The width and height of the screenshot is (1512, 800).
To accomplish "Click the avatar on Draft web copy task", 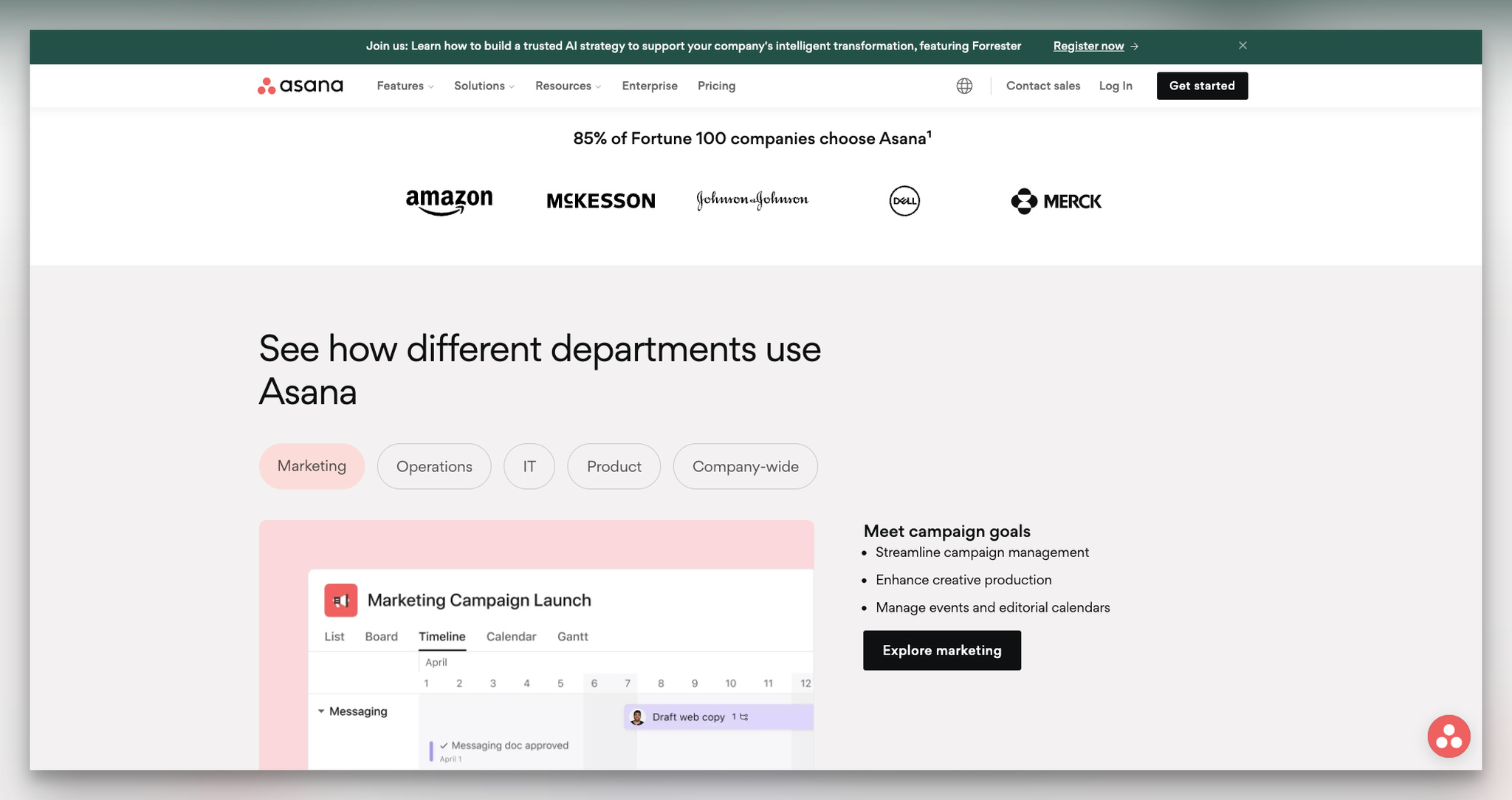I will pos(637,717).
